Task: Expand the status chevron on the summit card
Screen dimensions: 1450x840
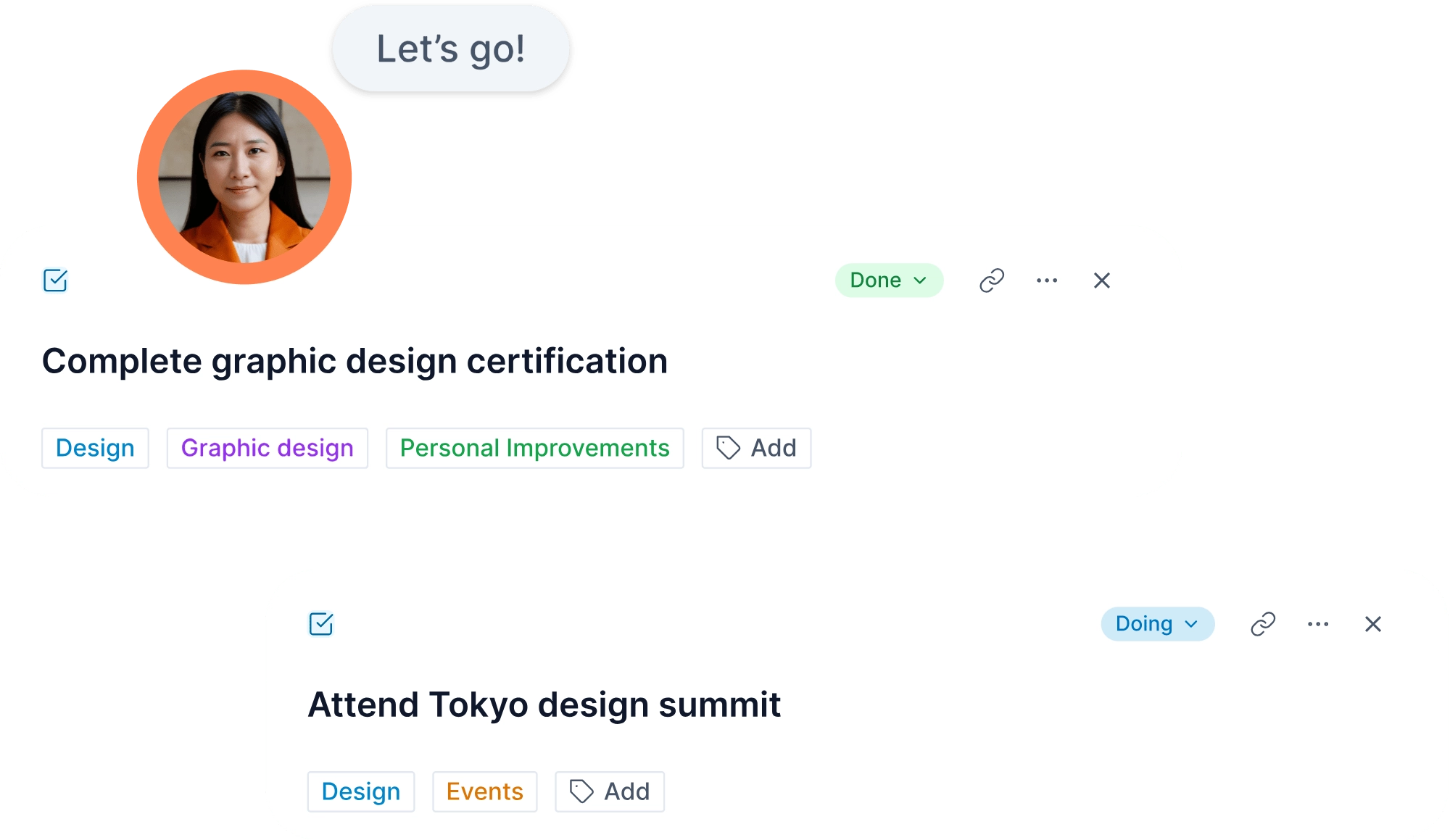Action: pos(1191,624)
